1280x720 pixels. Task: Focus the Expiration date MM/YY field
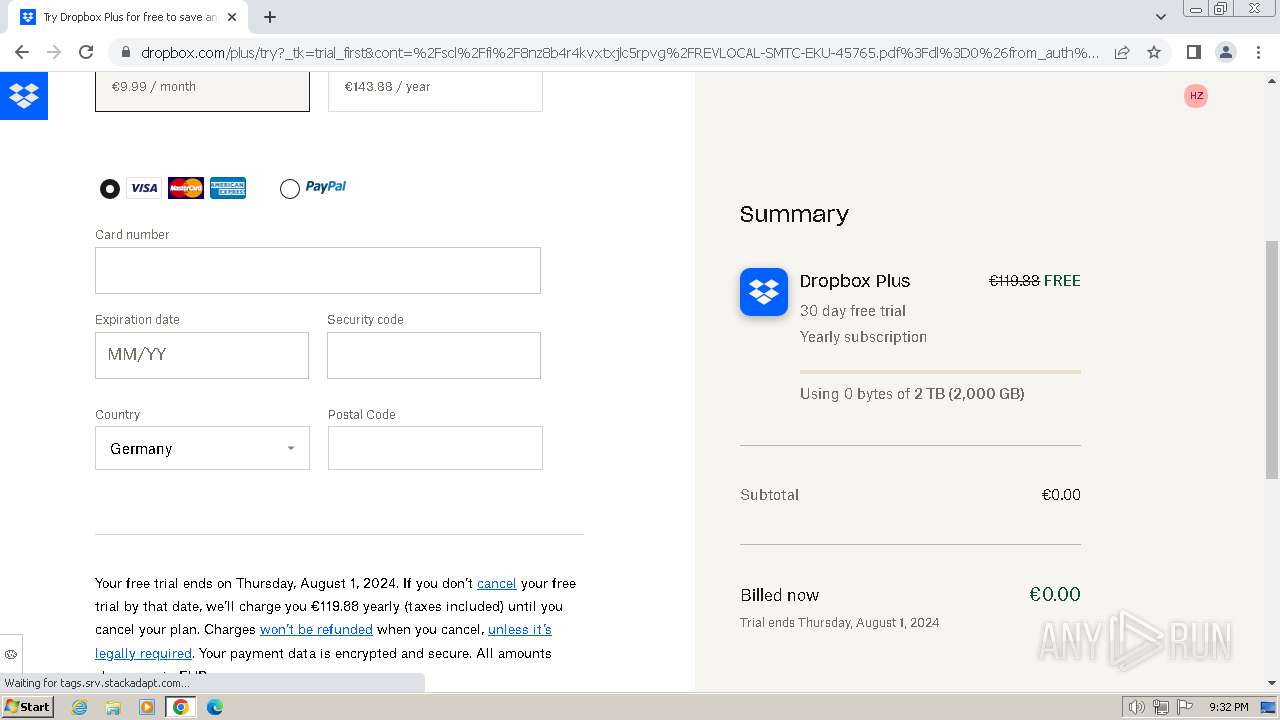coord(202,355)
